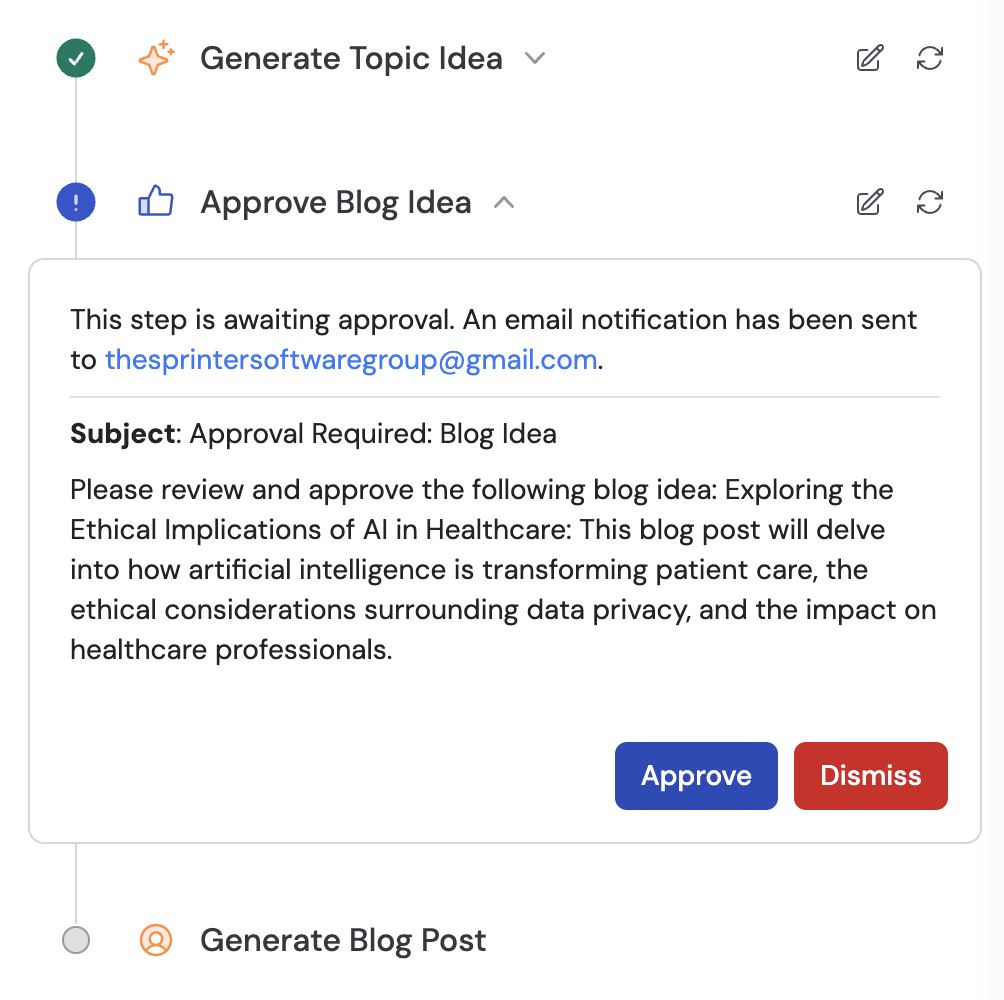1004x1000 pixels.
Task: Click the Approve Blog Idea step title
Action: tap(336, 202)
